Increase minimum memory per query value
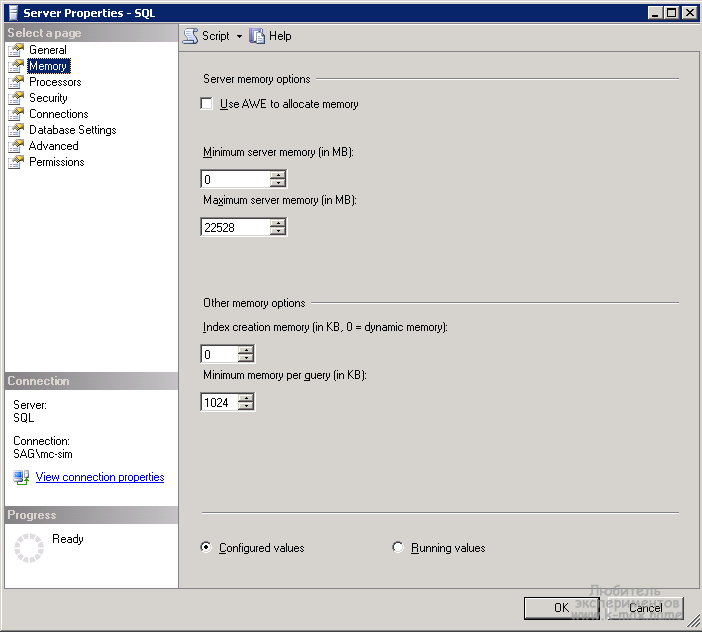This screenshot has width=702, height=632. click(246, 398)
